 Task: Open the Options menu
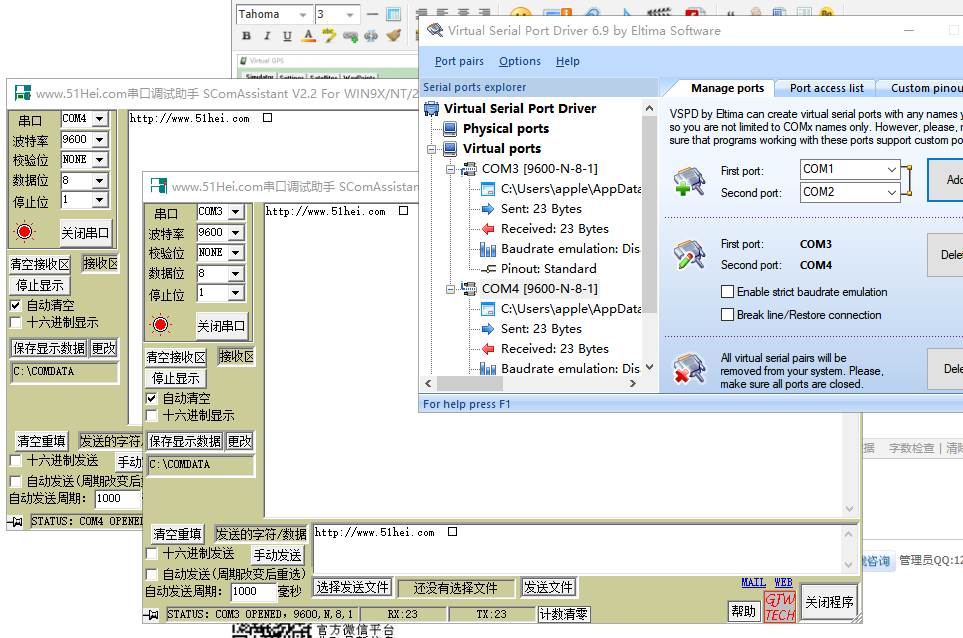click(520, 61)
